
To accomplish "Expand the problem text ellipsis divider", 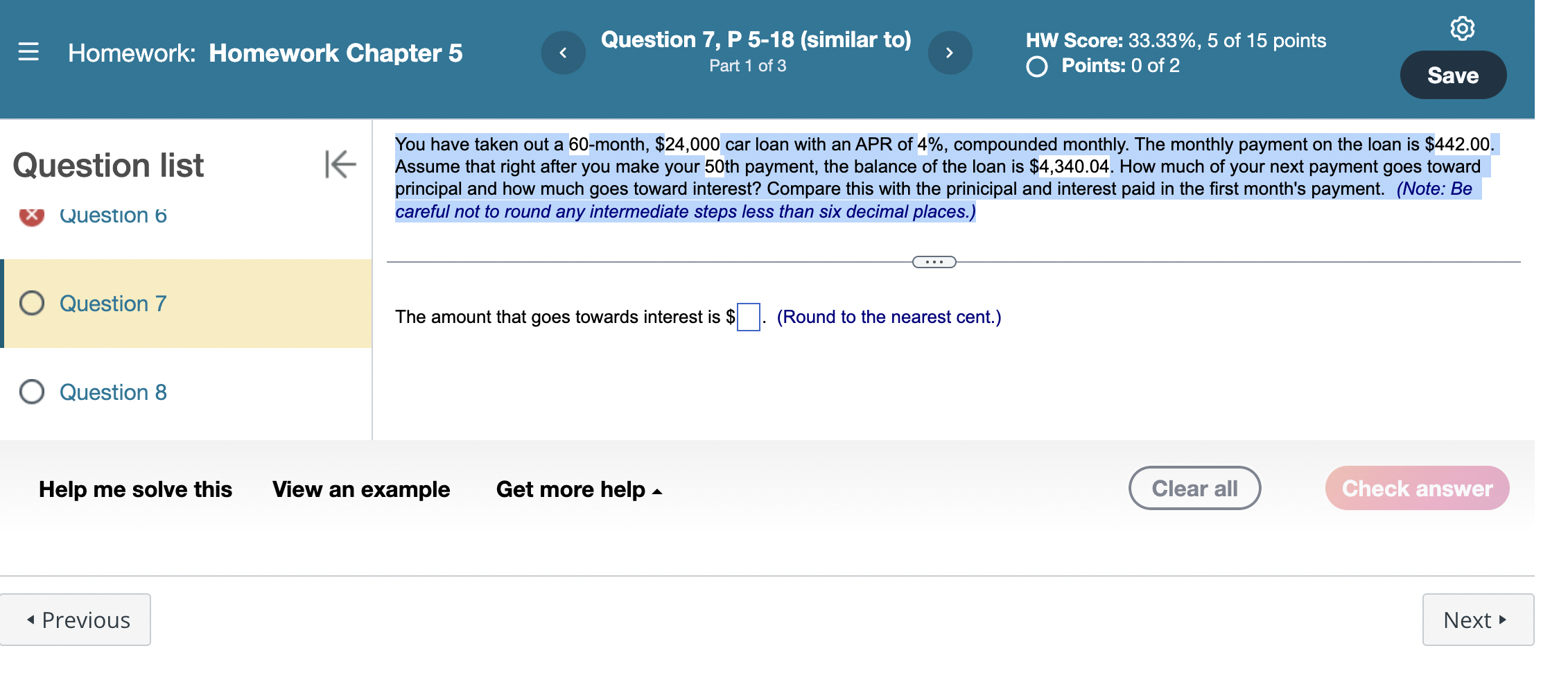I will (934, 262).
